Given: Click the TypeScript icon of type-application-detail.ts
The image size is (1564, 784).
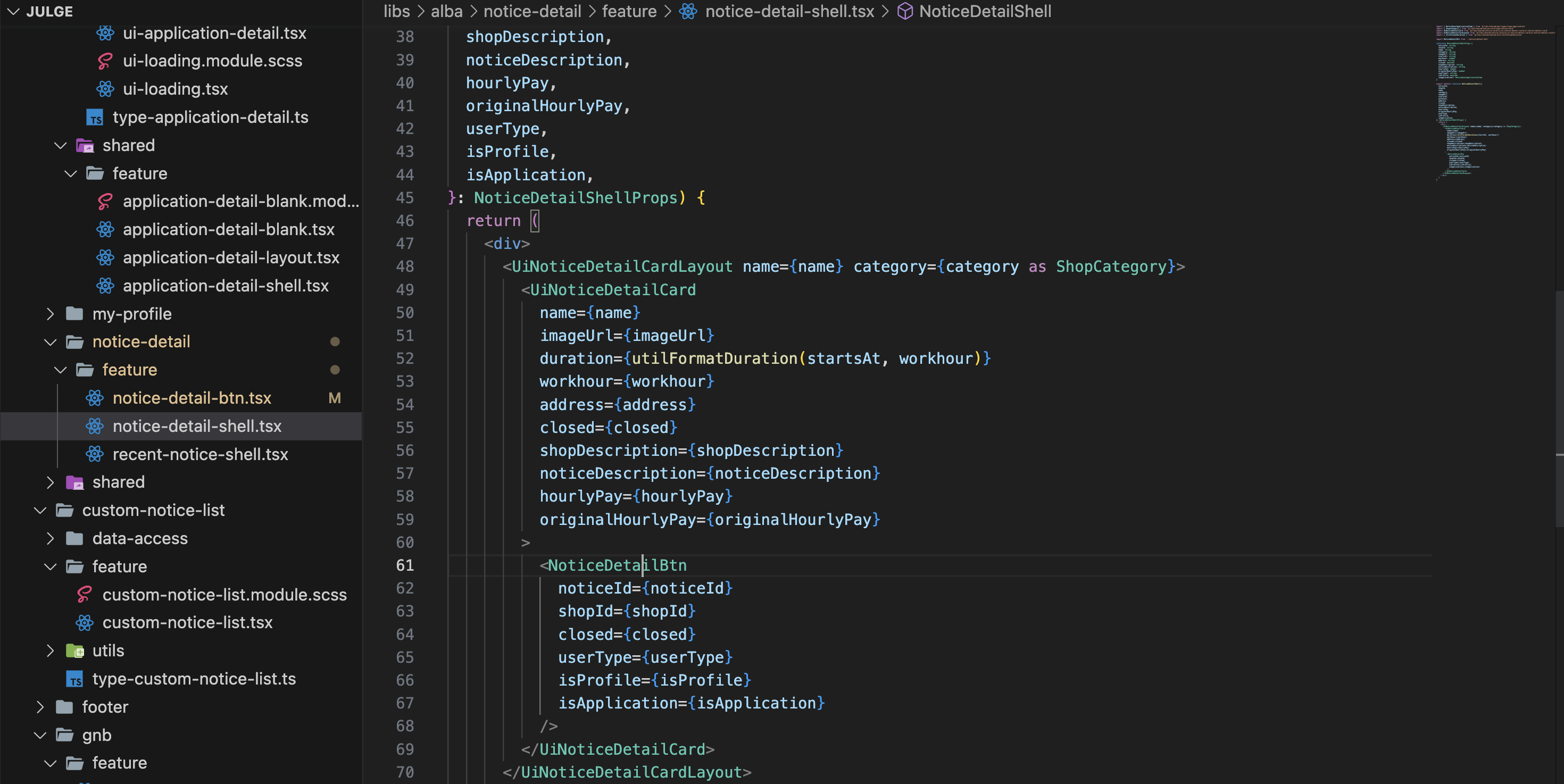Looking at the screenshot, I should tap(95, 117).
